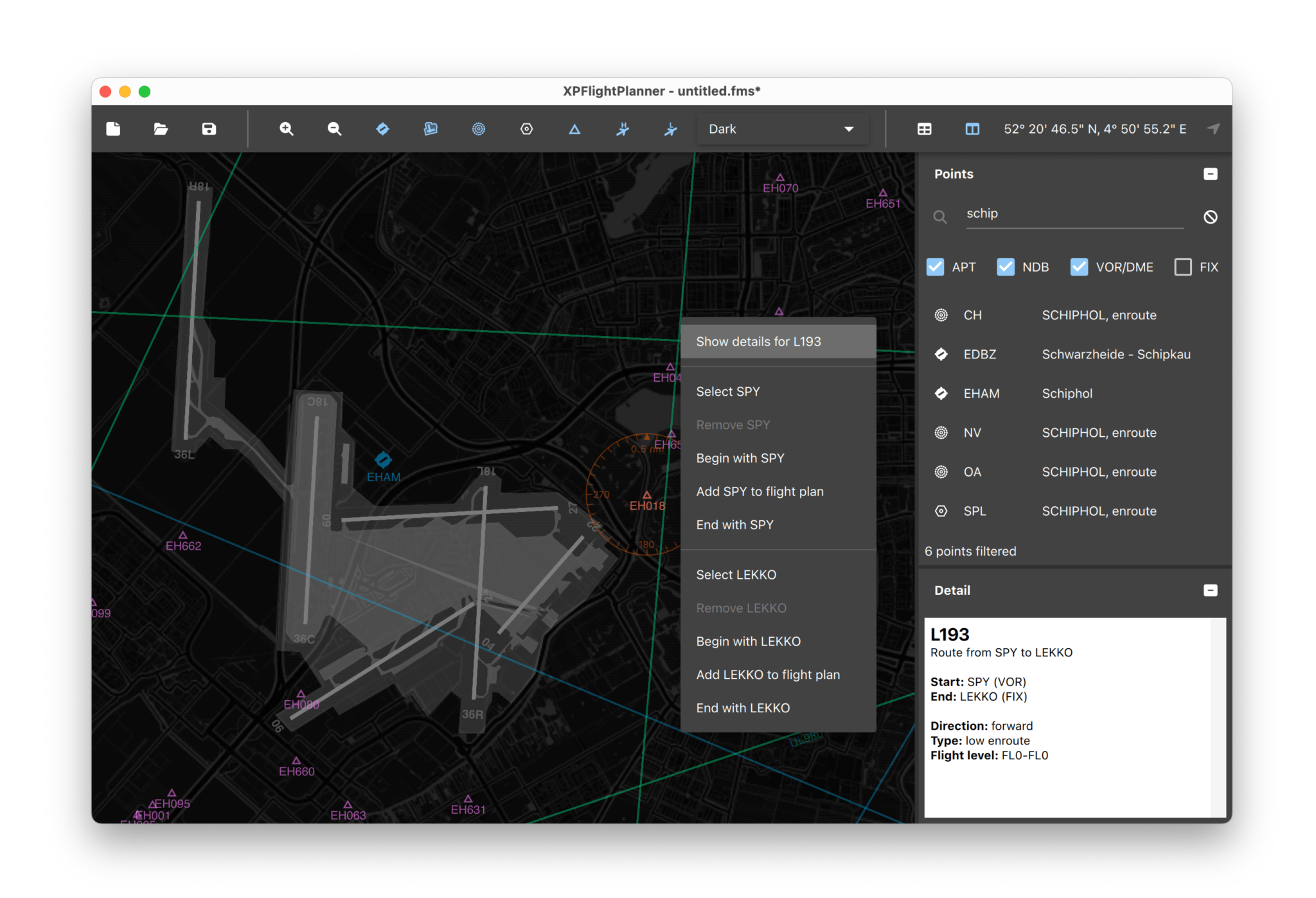Show the flight plan table view

click(x=924, y=128)
